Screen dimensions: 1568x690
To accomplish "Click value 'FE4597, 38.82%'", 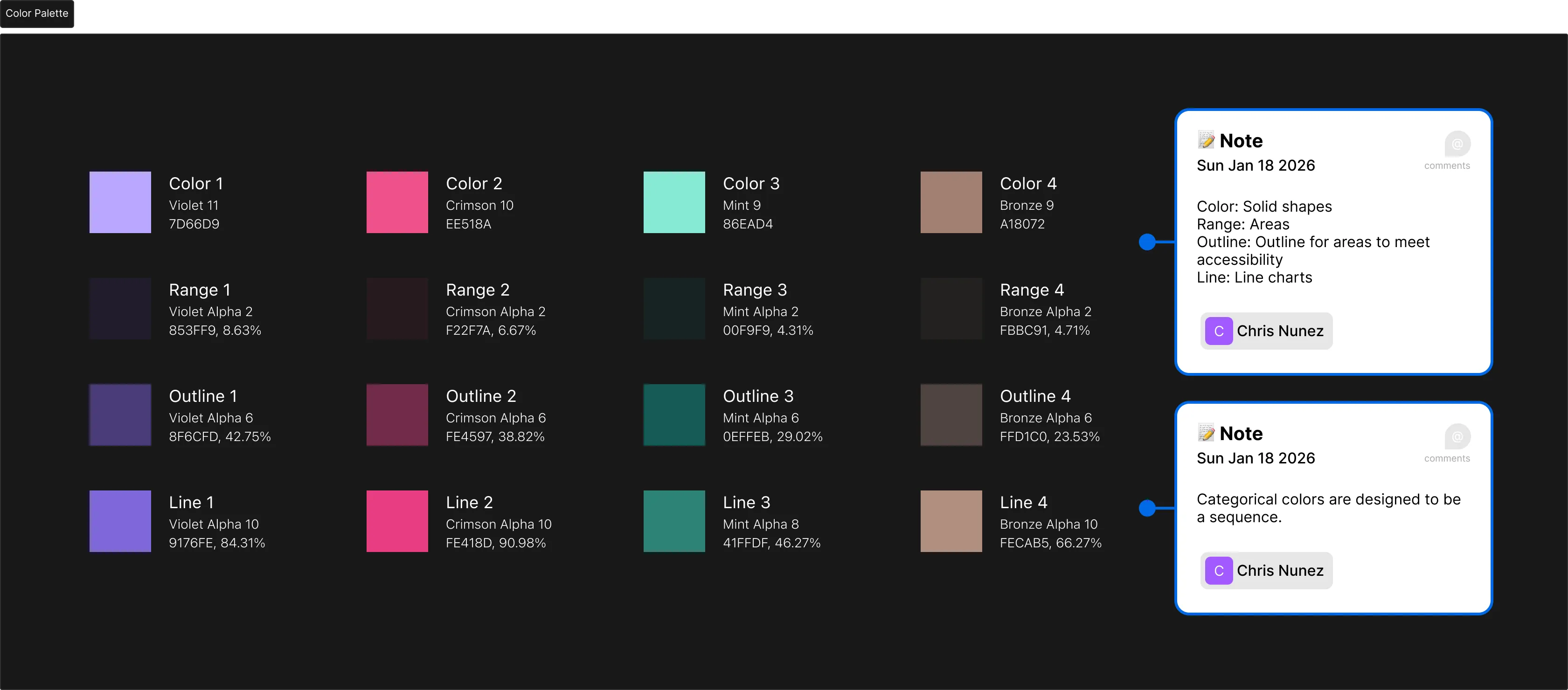I will tap(495, 437).
